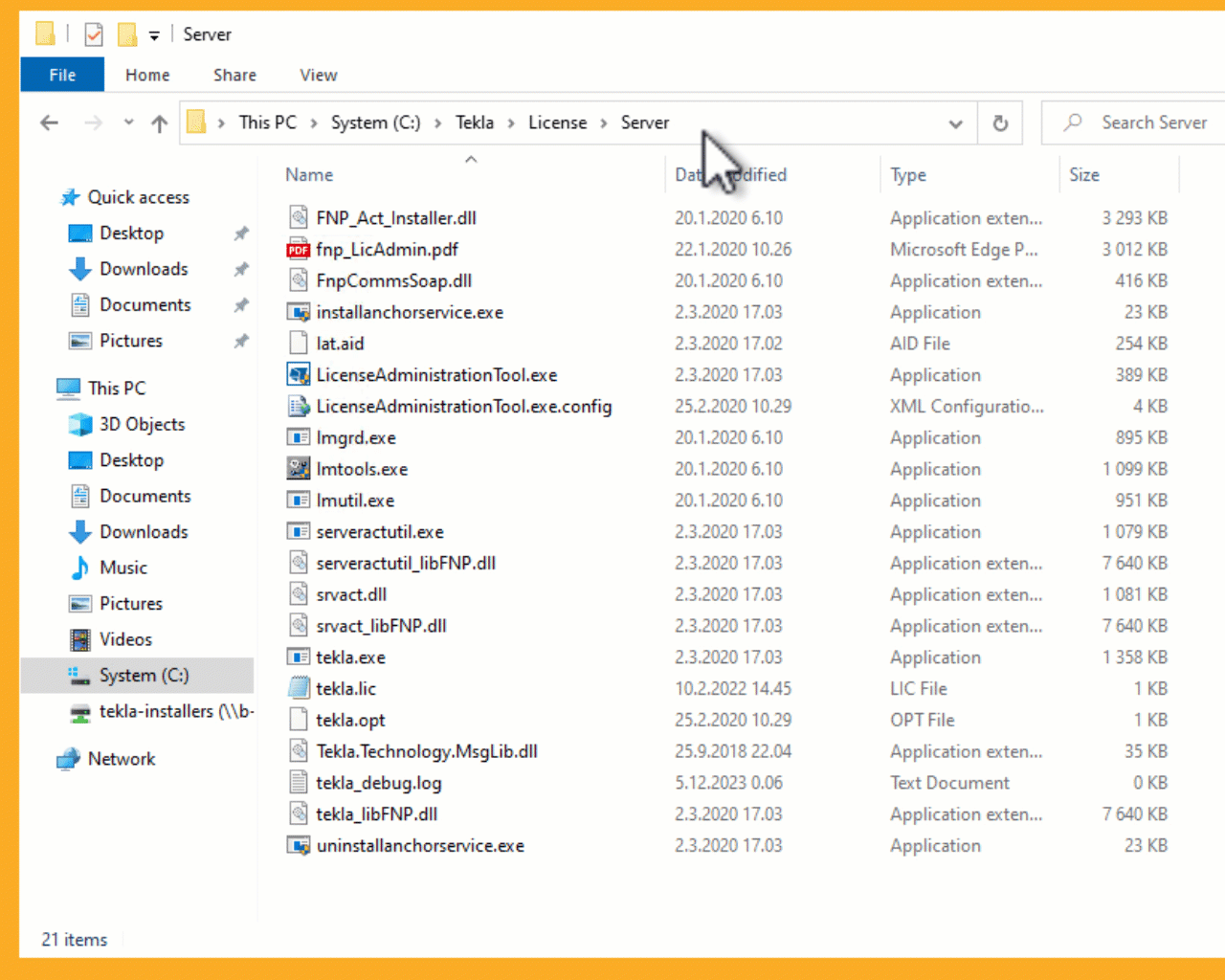The height and width of the screenshot is (980, 1225).
Task: Expand the breadcrumb arrow after License
Action: coord(603,122)
